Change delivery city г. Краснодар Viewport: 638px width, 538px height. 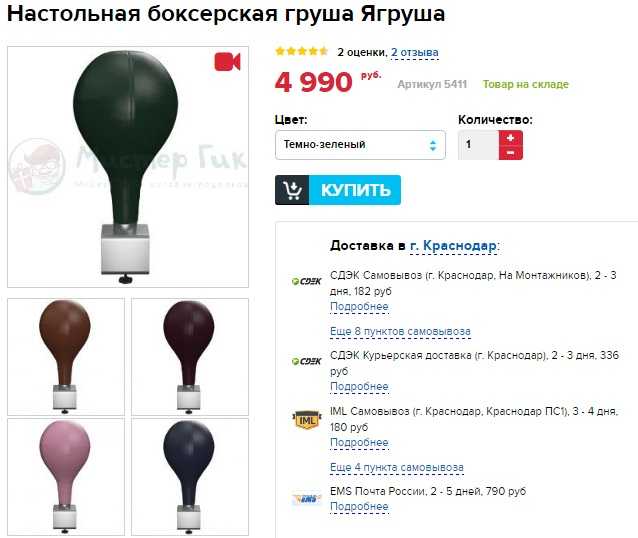click(453, 246)
